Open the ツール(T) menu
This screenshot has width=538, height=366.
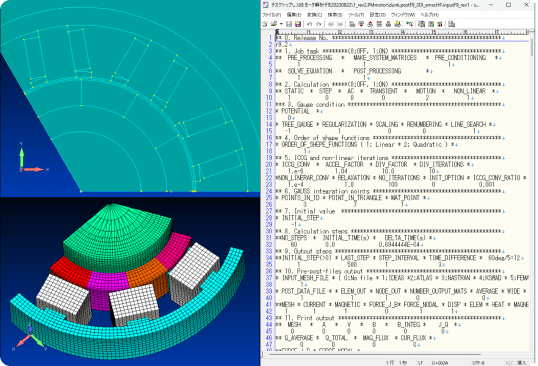pyautogui.click(x=356, y=15)
